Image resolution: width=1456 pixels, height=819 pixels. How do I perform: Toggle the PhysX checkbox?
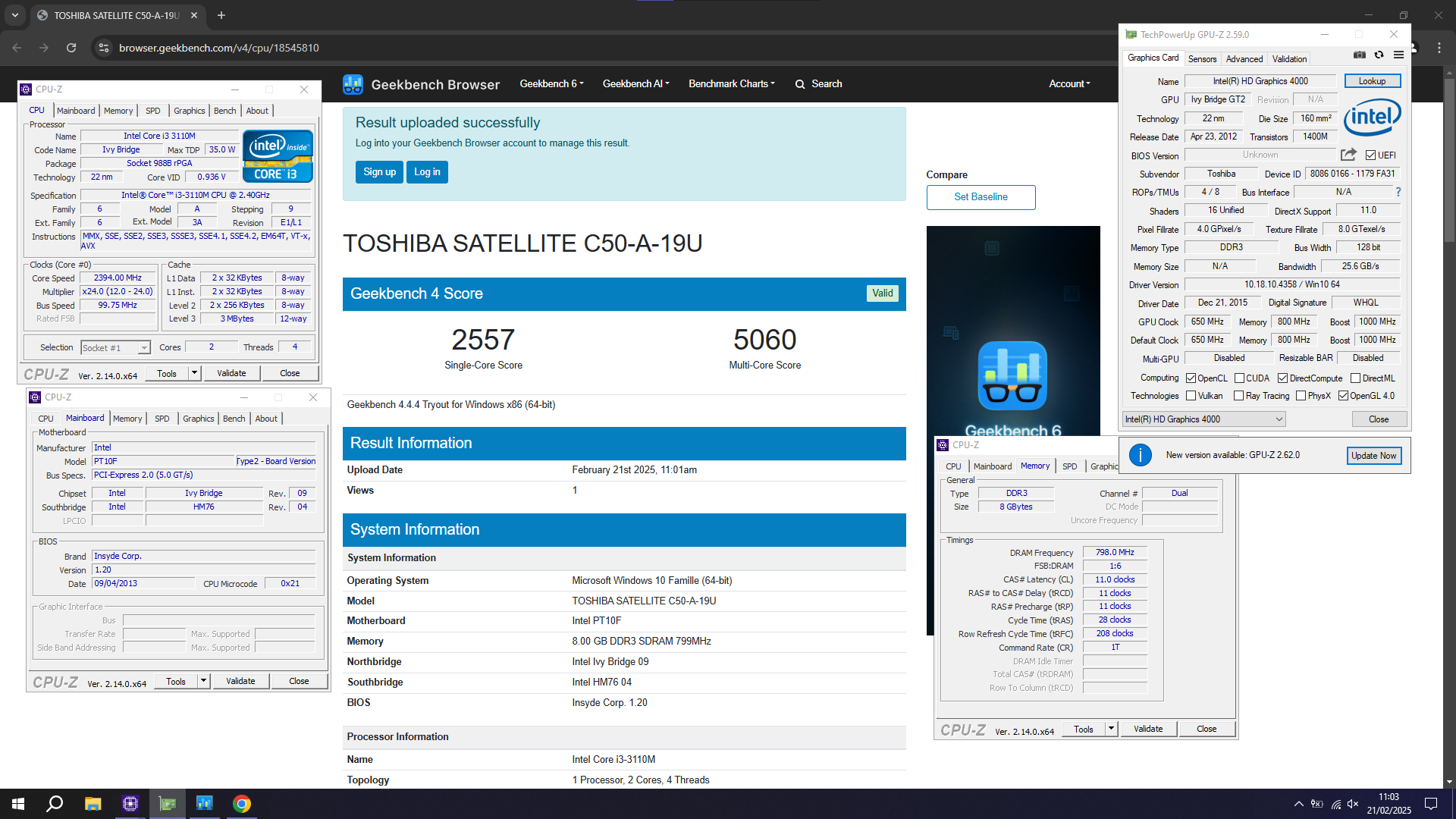pos(1301,396)
